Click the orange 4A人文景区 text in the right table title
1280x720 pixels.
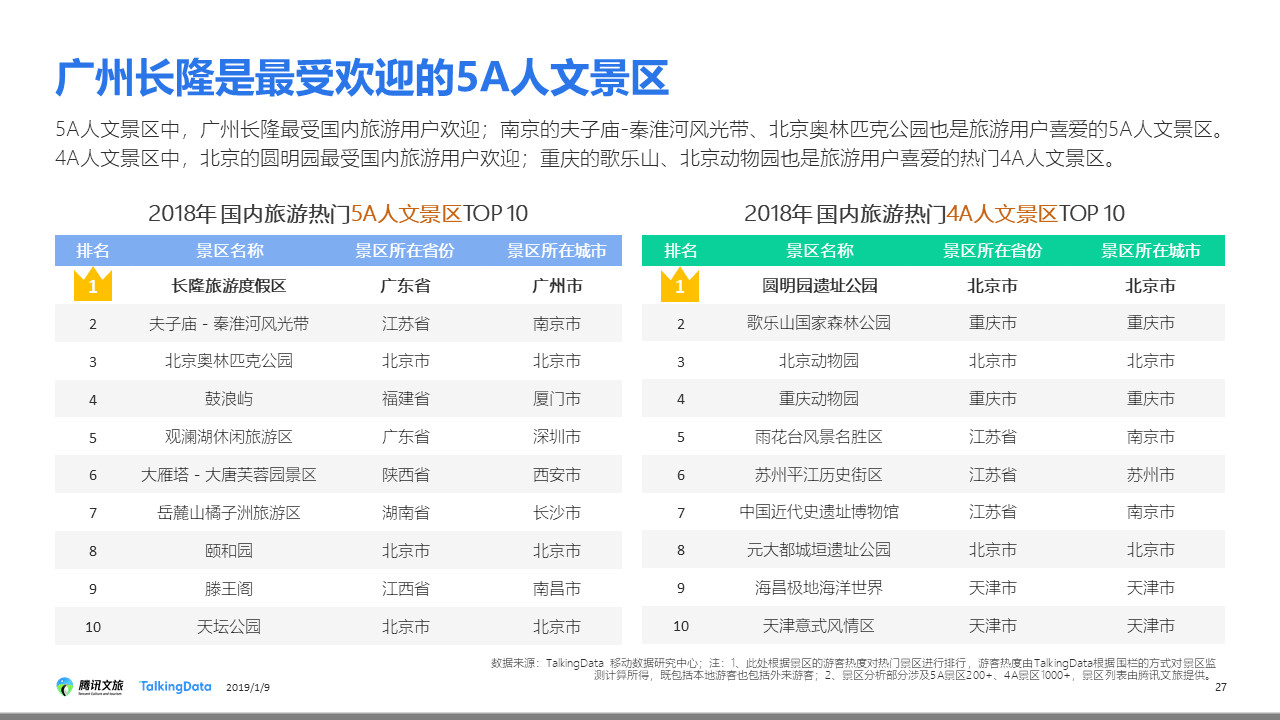pyautogui.click(x=1001, y=213)
